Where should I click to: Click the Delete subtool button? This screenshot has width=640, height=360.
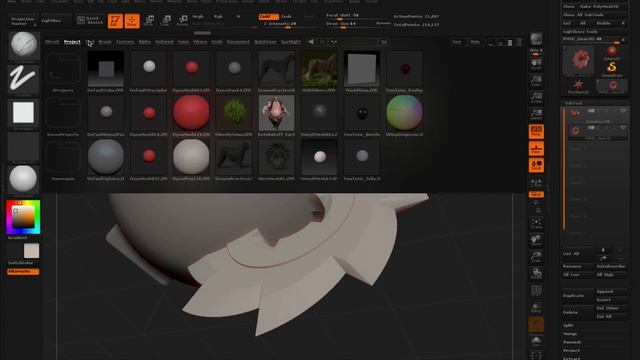click(578, 312)
